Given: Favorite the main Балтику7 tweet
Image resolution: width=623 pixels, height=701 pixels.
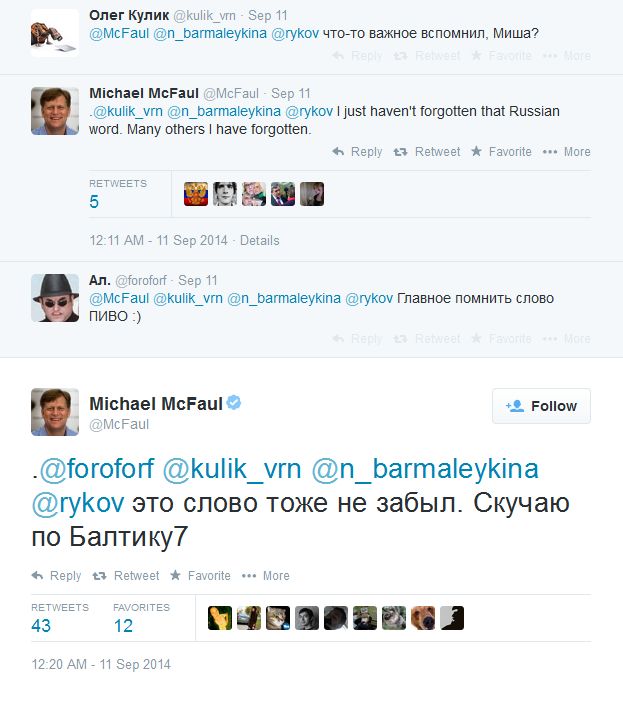Looking at the screenshot, I should click(200, 576).
